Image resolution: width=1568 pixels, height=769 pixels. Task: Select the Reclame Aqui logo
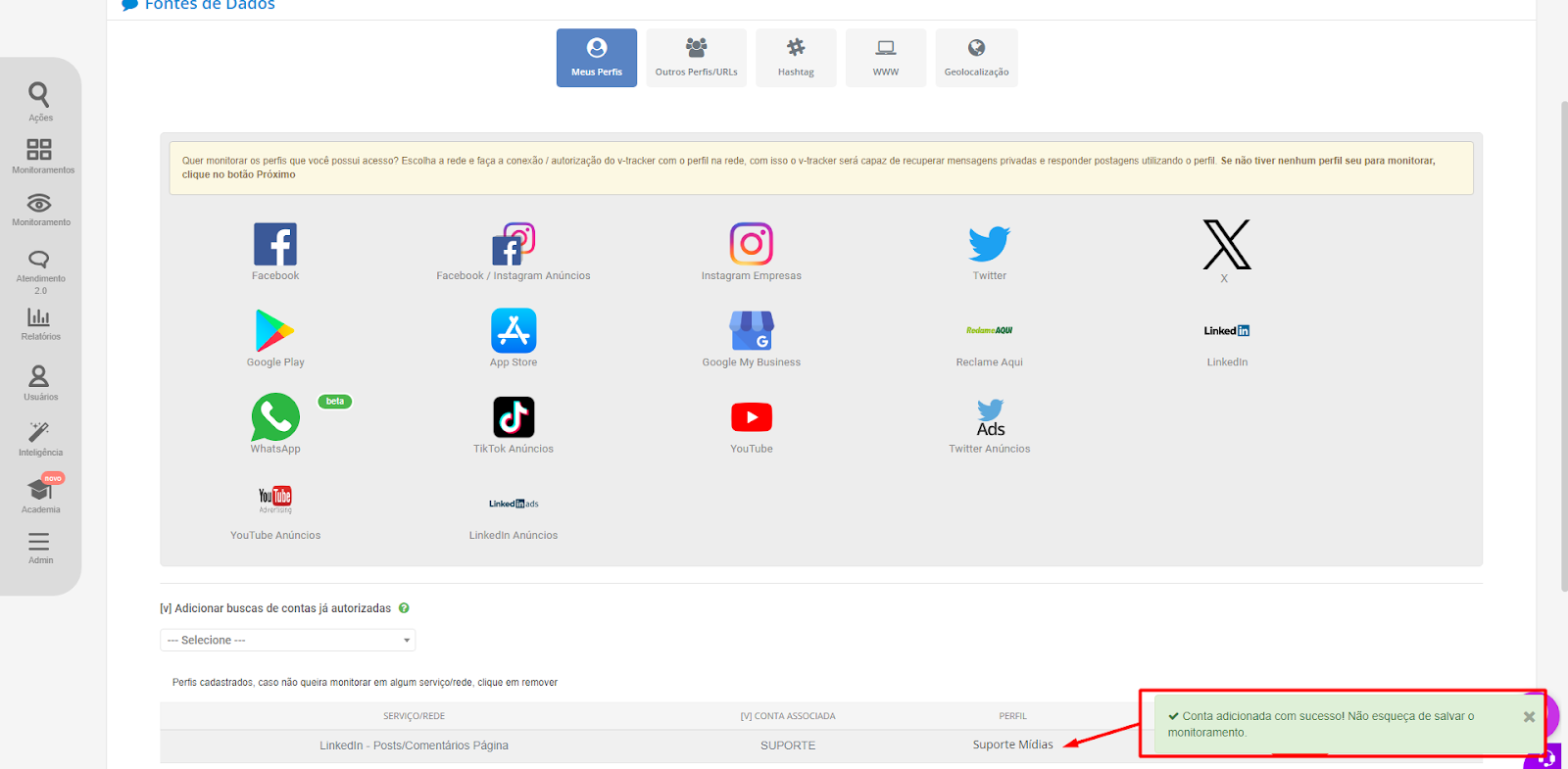pos(990,330)
